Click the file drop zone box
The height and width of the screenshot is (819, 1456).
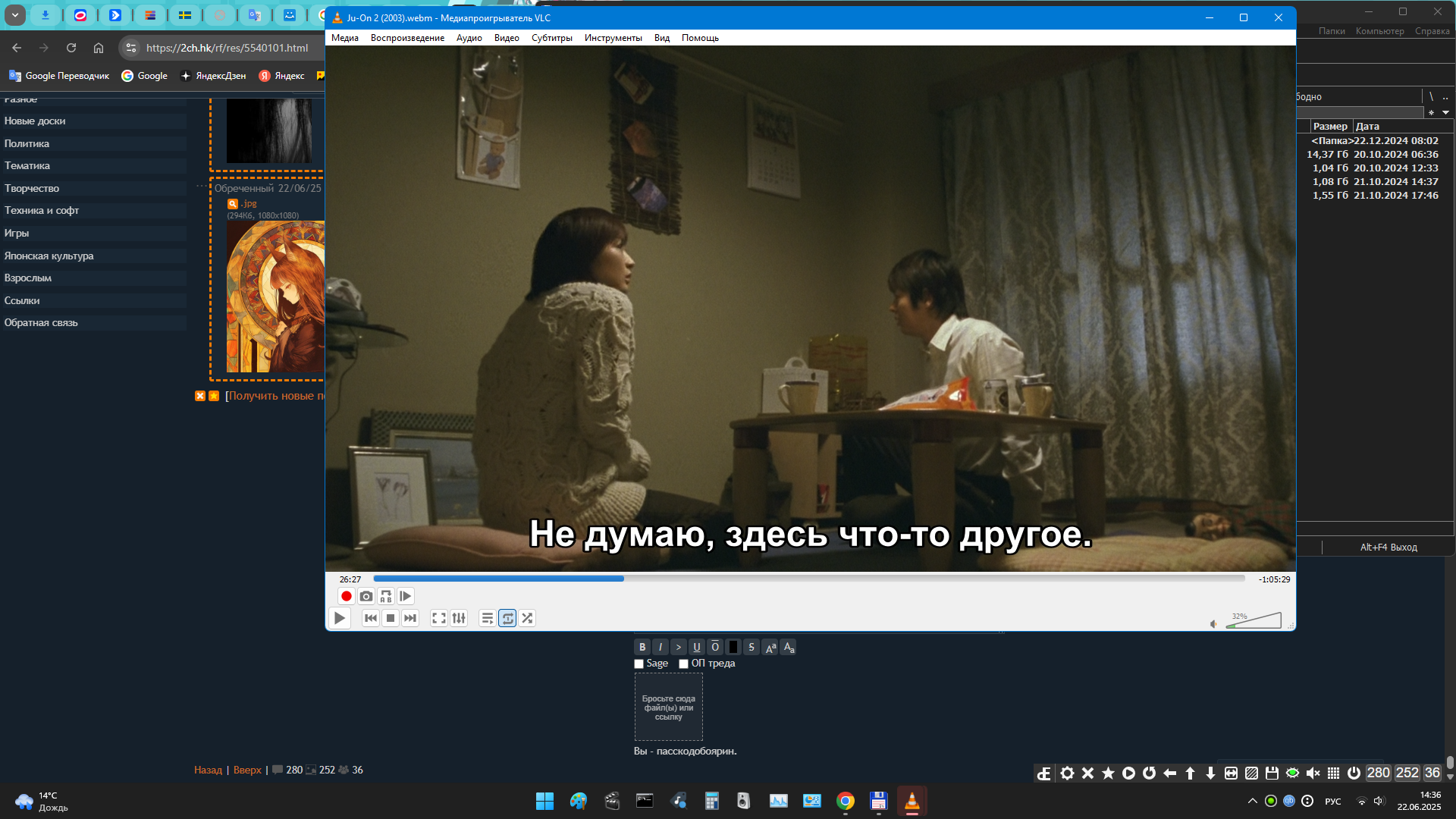(668, 708)
